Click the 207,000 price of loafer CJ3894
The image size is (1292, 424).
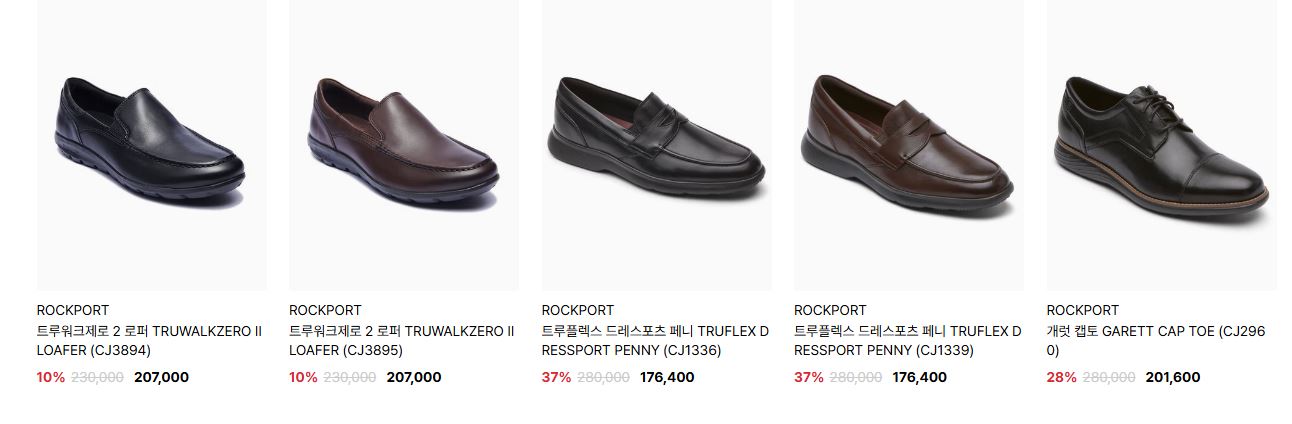(161, 377)
